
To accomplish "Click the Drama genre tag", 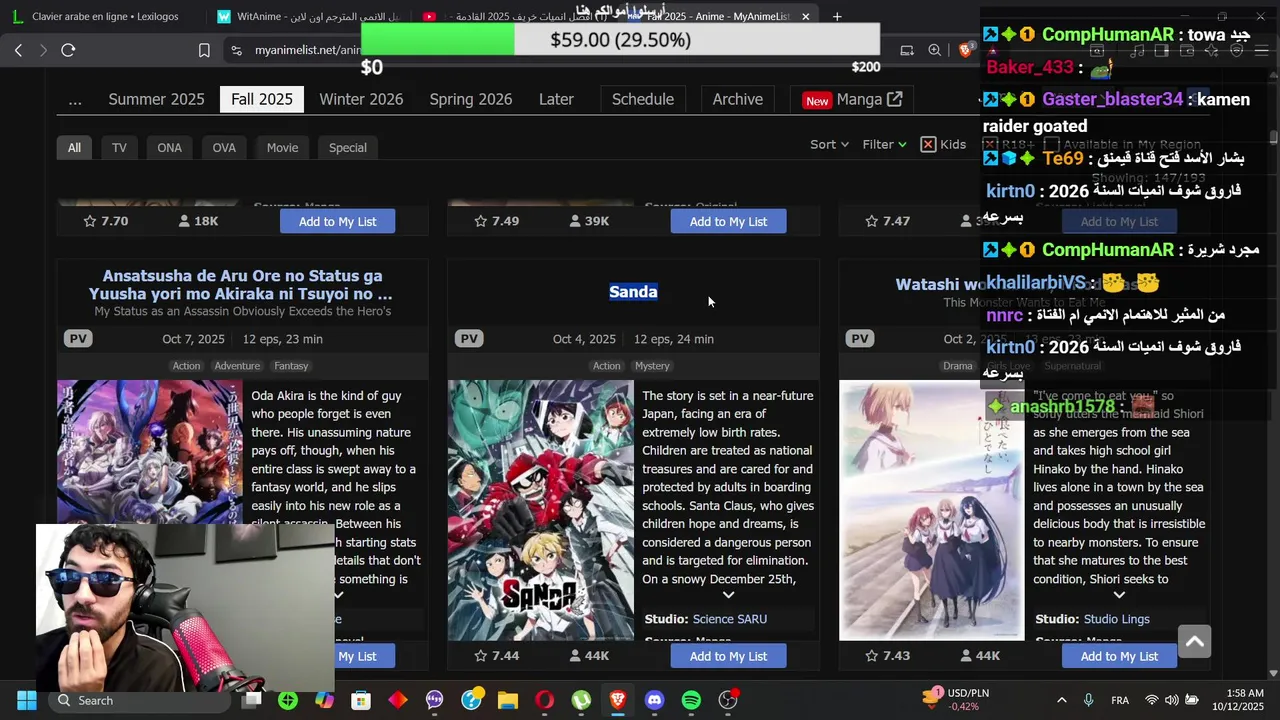I will click(958, 366).
